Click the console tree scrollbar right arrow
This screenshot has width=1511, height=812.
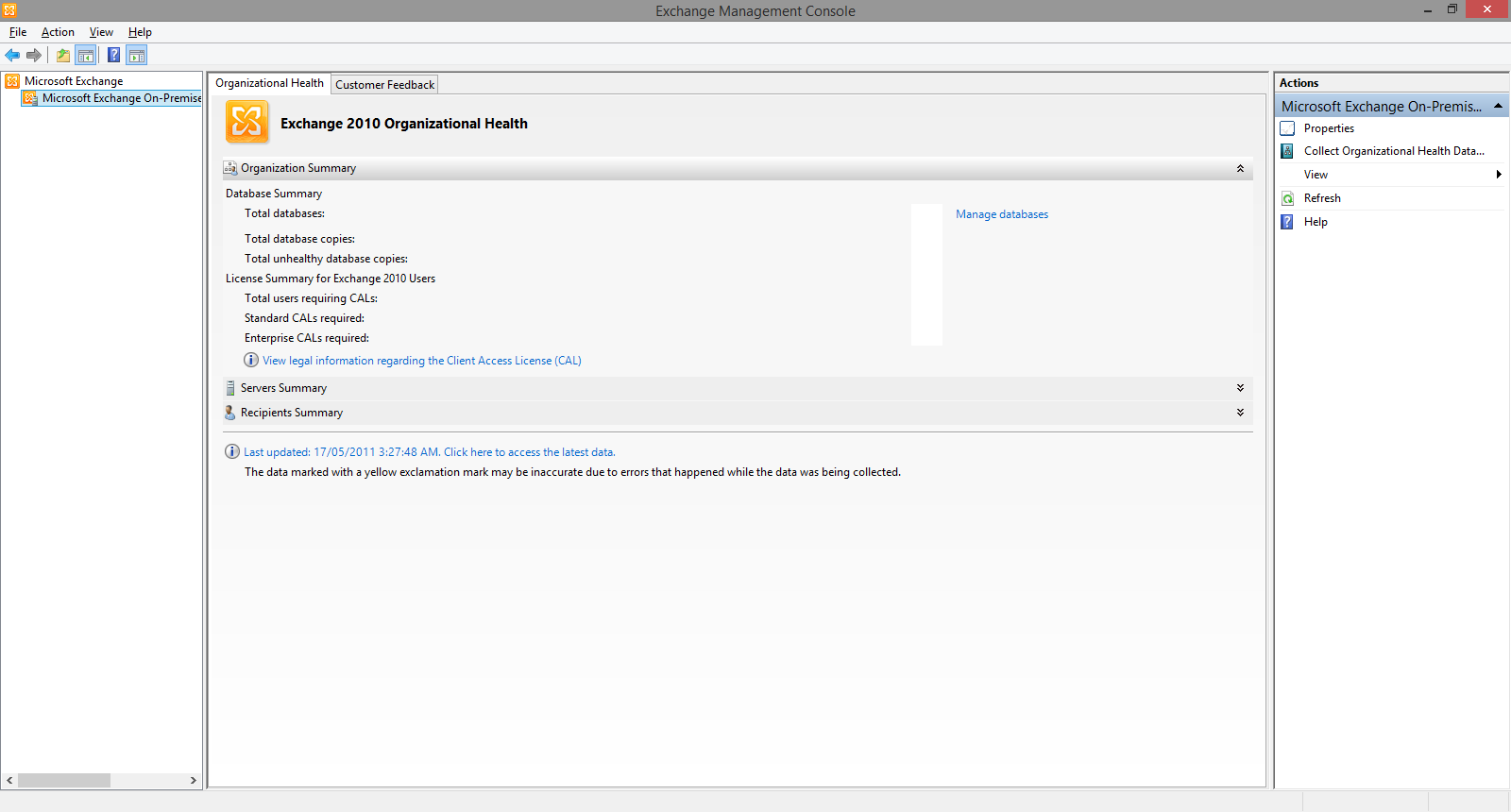[x=194, y=781]
